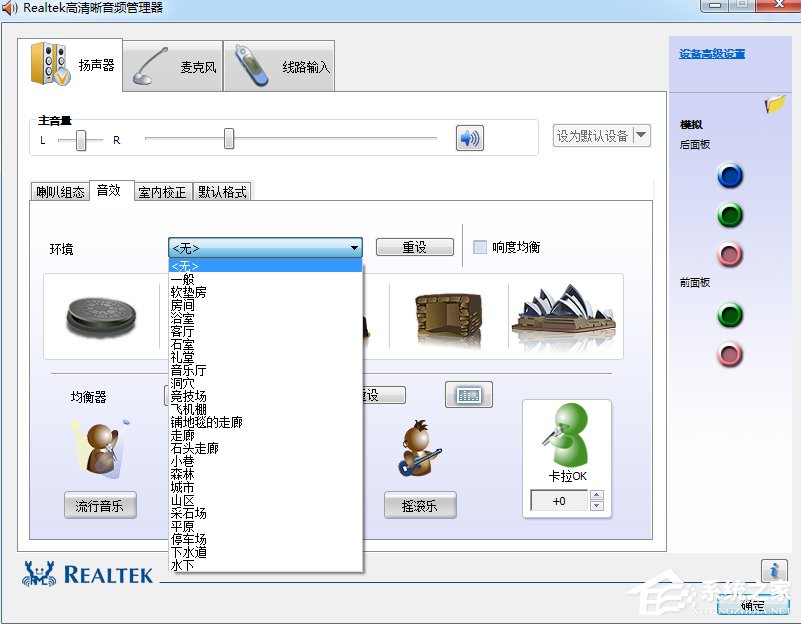Click the green front panel headphone jack icon

pyautogui.click(x=730, y=315)
